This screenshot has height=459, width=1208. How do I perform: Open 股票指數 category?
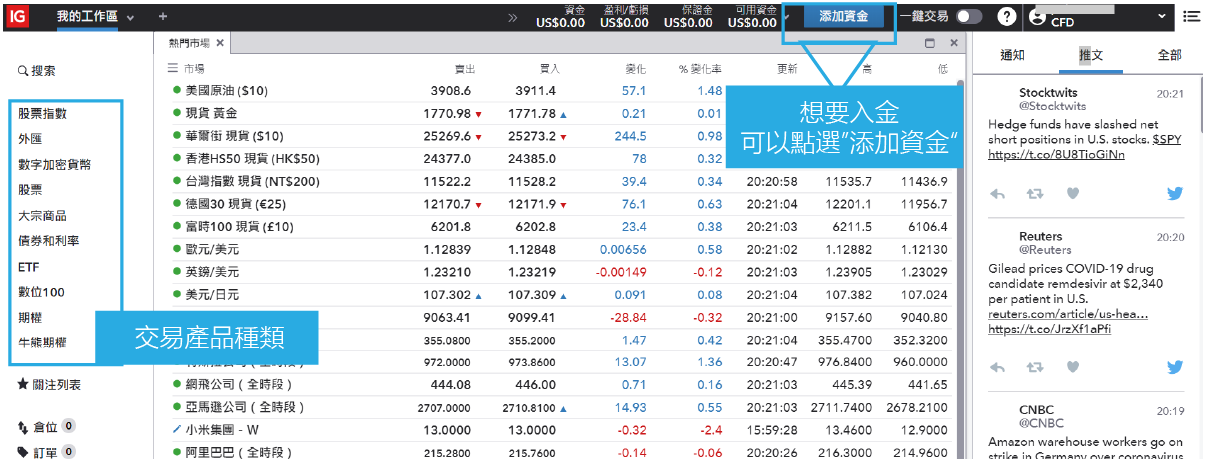(43, 114)
